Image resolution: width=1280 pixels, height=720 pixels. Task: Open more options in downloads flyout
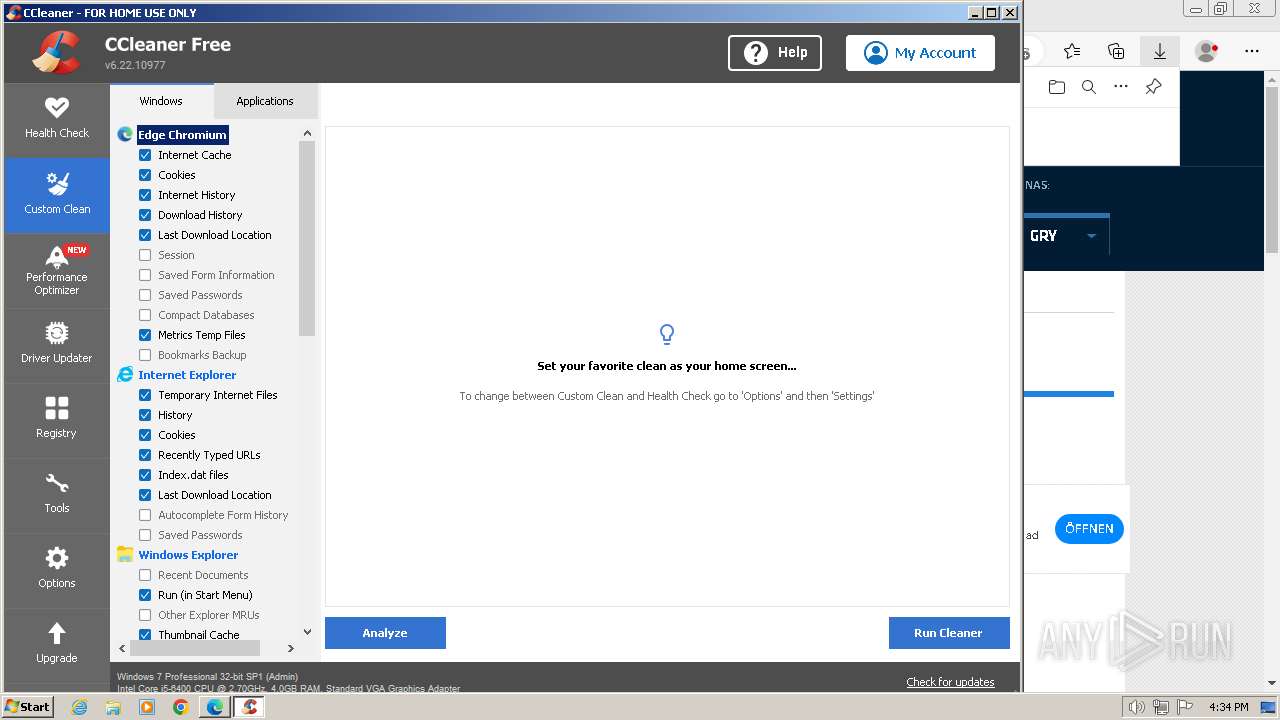(x=1121, y=87)
